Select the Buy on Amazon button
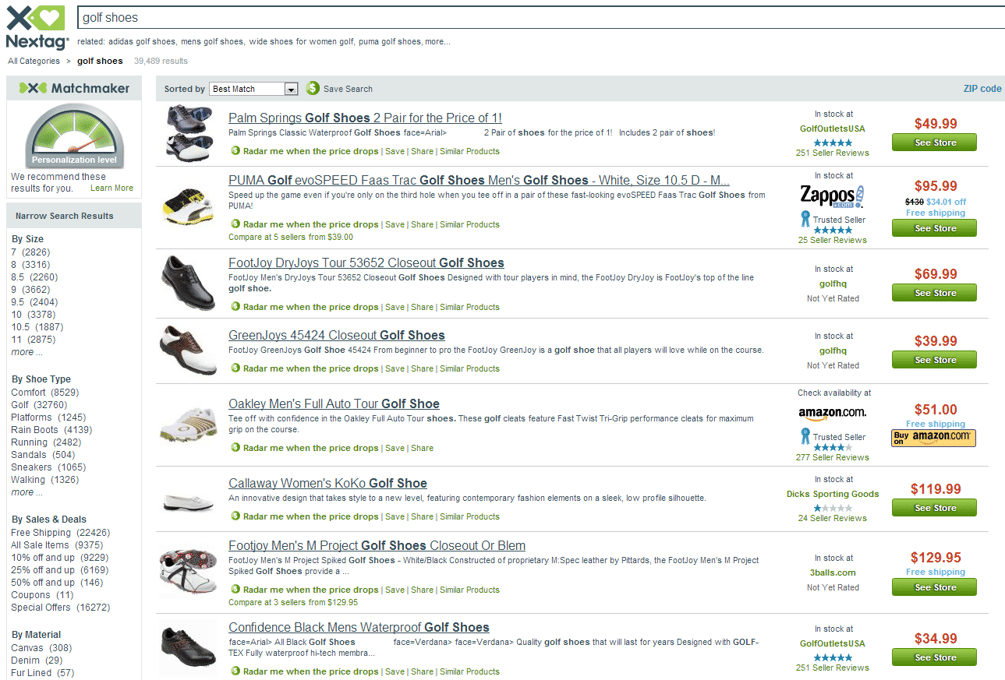The image size is (1005, 680). pos(934,438)
